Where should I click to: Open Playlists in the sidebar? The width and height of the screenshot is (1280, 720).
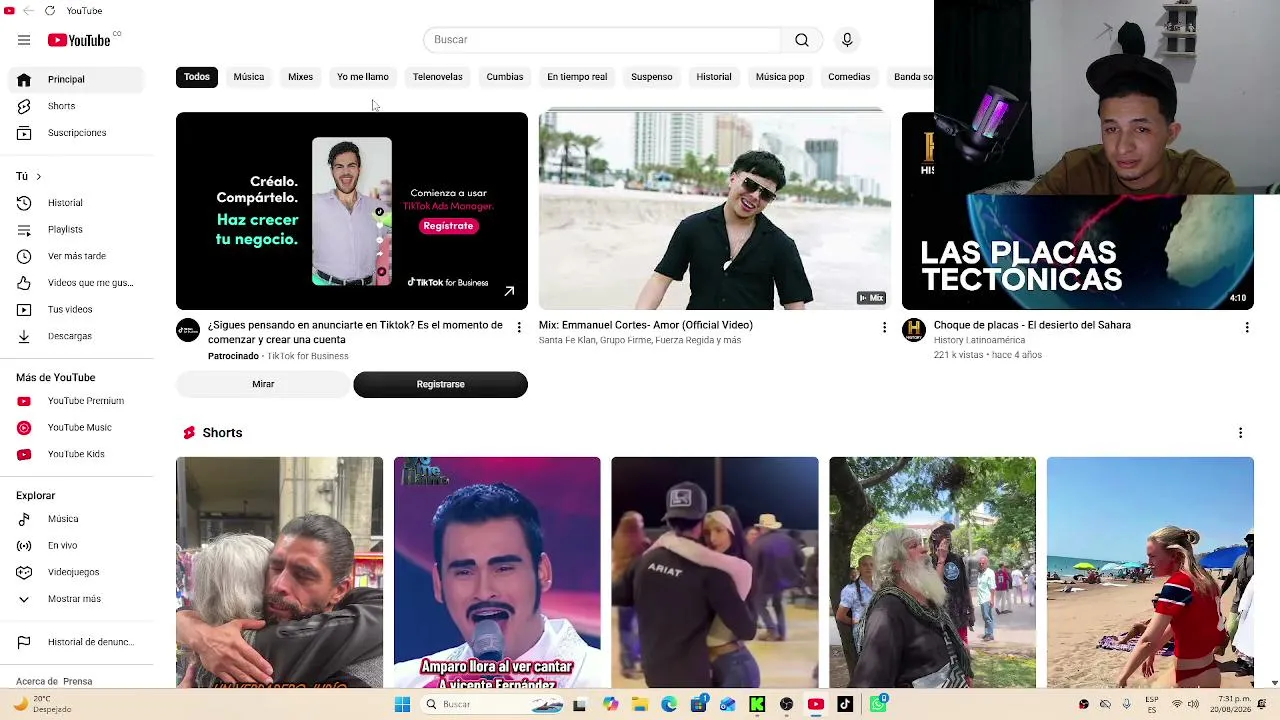pos(76,230)
